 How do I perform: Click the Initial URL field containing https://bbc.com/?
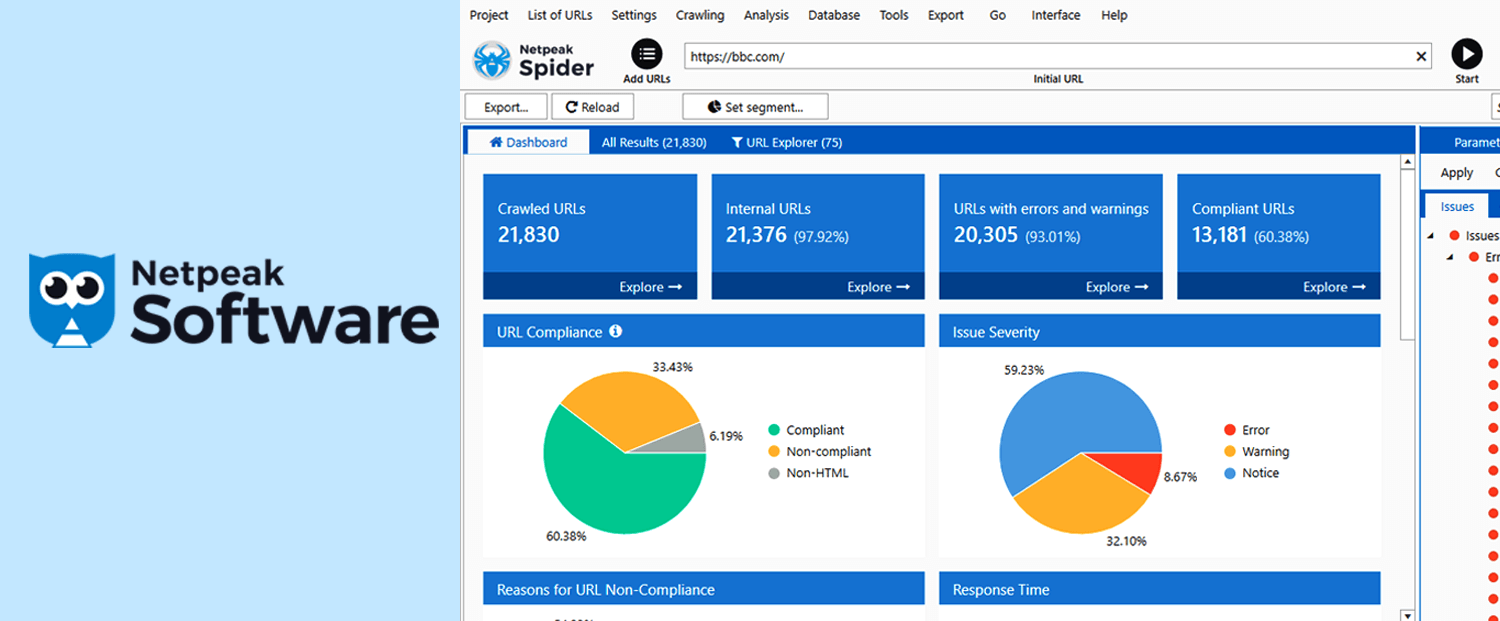[x=1058, y=57]
